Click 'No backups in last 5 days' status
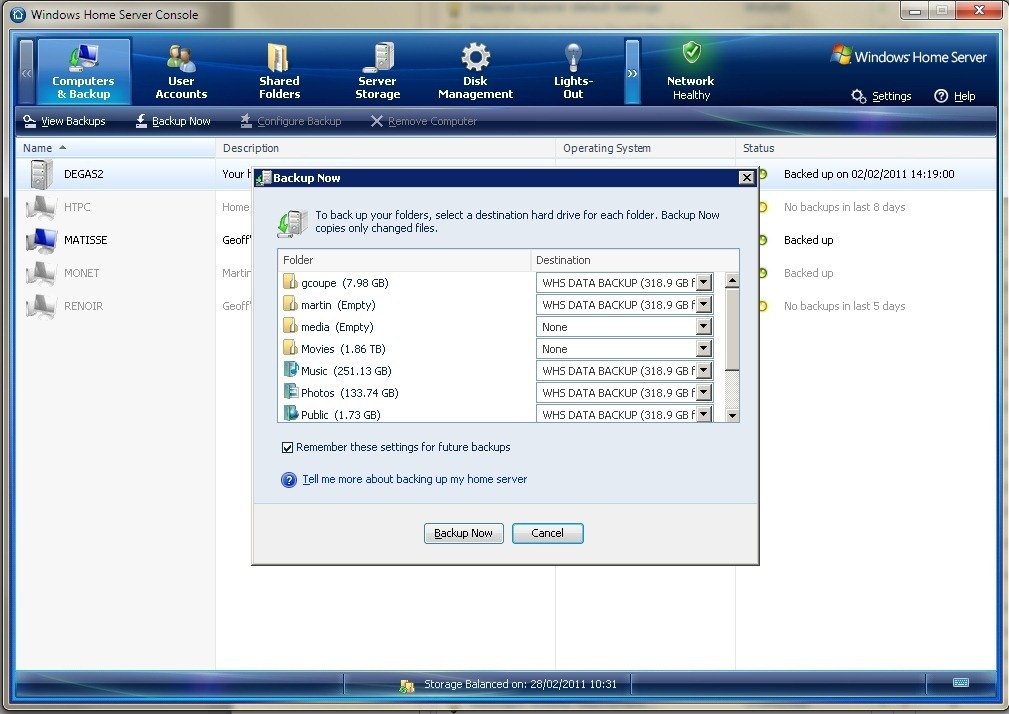This screenshot has width=1009, height=714. click(x=844, y=306)
